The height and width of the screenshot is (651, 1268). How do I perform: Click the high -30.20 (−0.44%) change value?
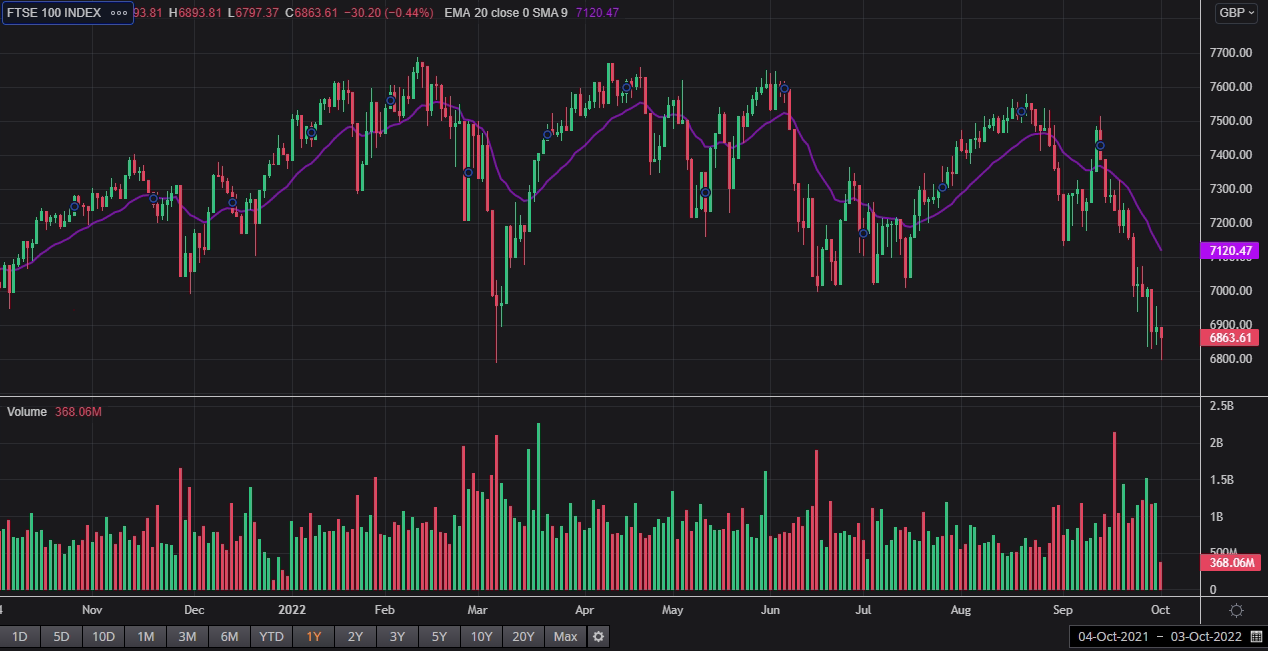(x=388, y=13)
